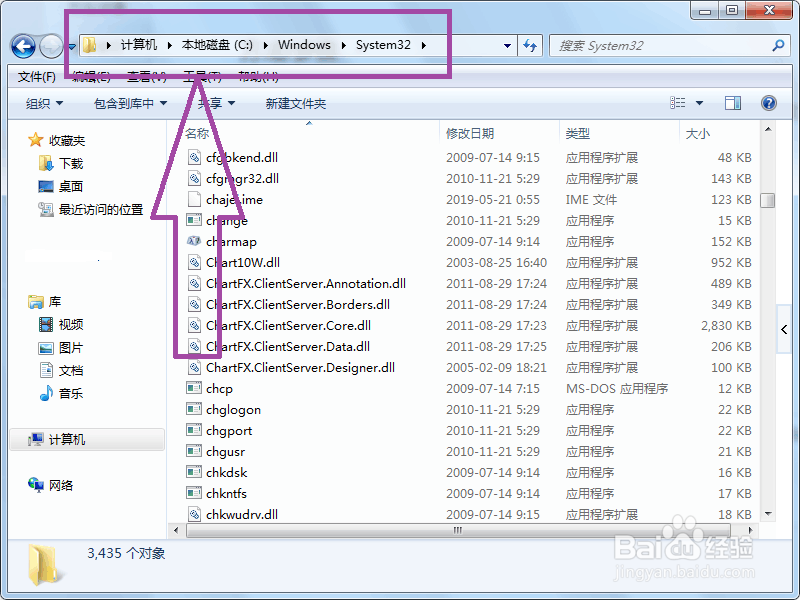Click the star icon beside 收藏夹

click(x=35, y=140)
